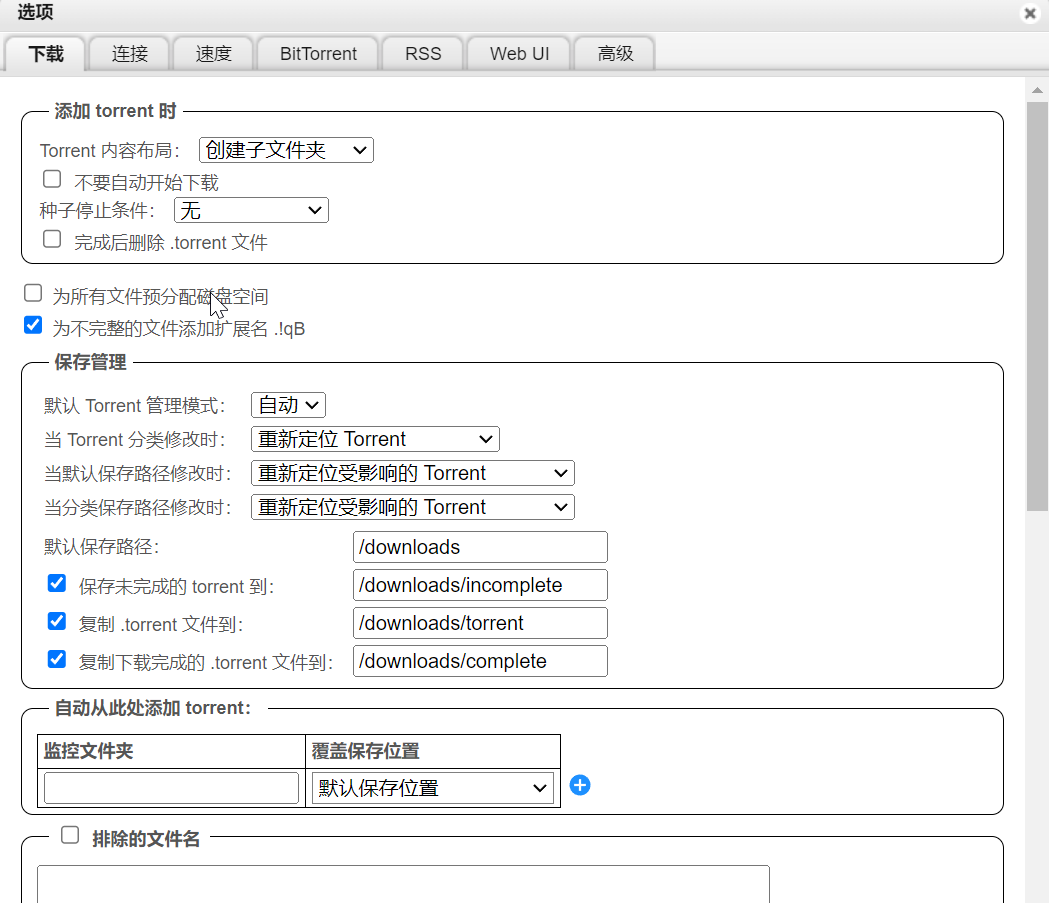Enable the 不要自动开始下载 checkbox
This screenshot has width=1049, height=903.
51,178
